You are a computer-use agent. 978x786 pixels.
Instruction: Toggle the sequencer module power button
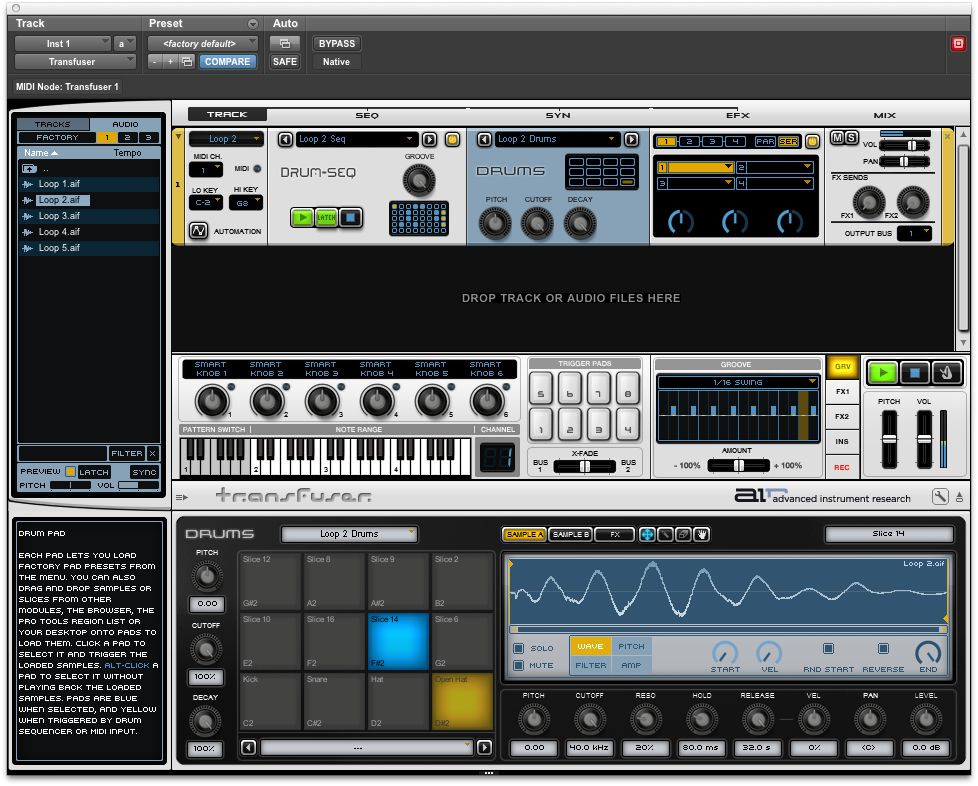[x=452, y=139]
